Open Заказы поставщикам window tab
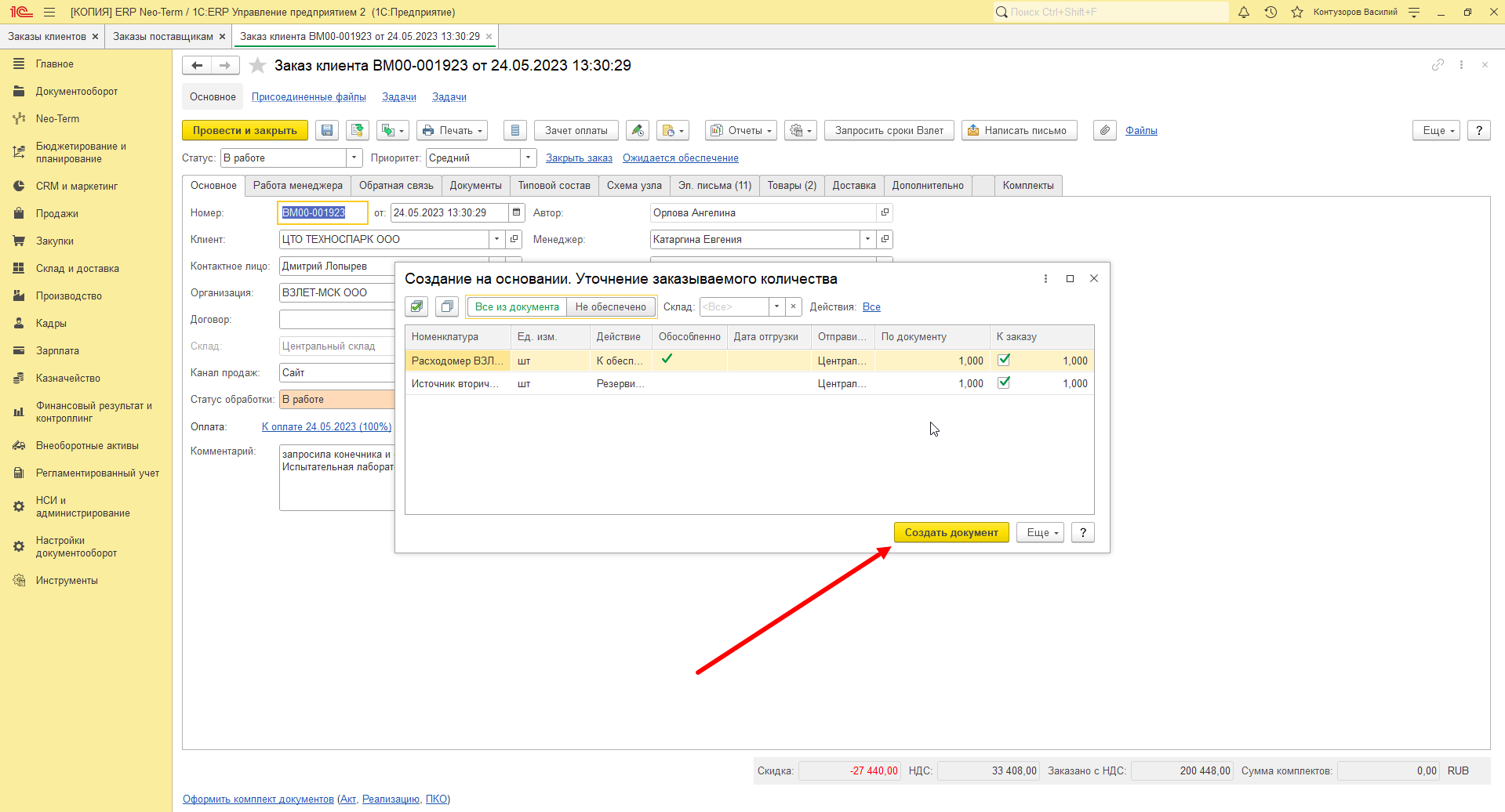The width and height of the screenshot is (1505, 812). pos(163,37)
